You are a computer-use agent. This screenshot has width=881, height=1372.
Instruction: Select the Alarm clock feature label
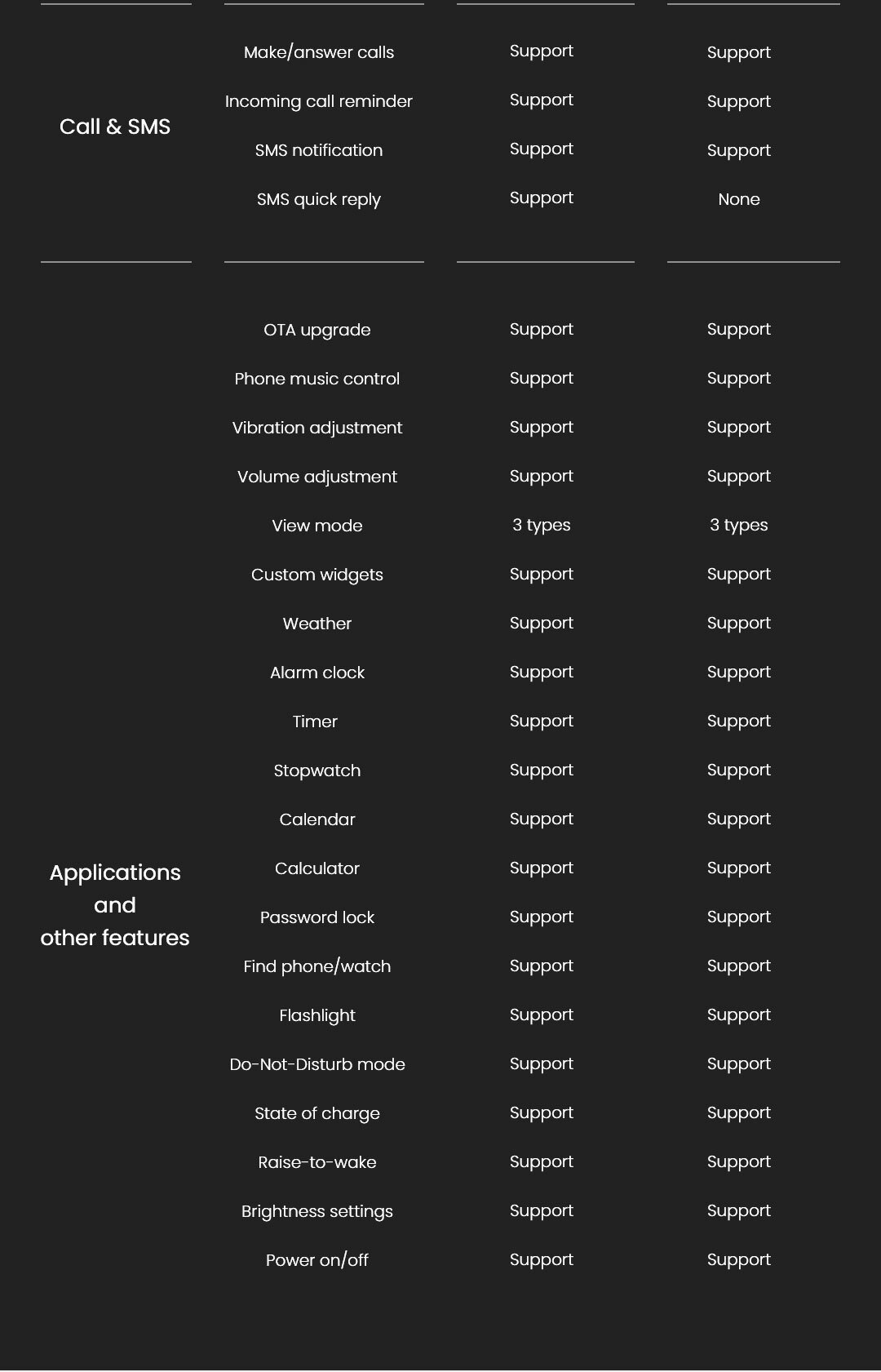coord(317,673)
